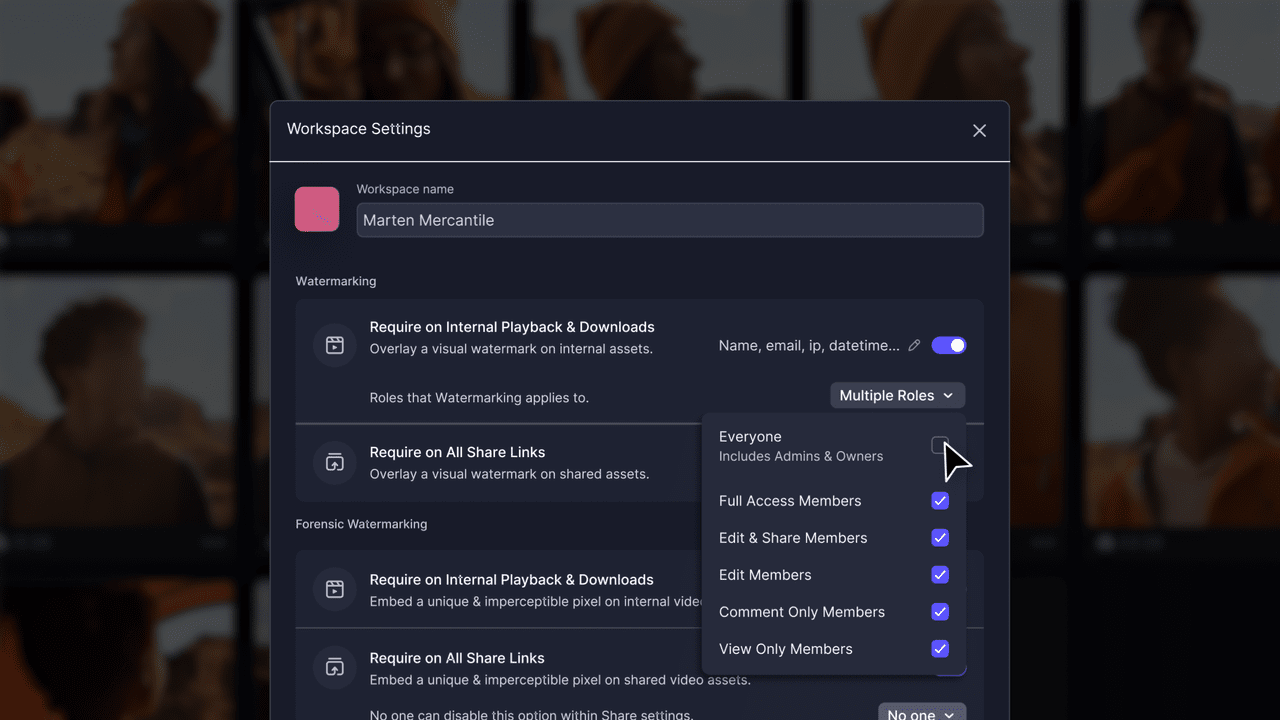Close the Workspace Settings dialog
The width and height of the screenshot is (1280, 720).
(979, 130)
